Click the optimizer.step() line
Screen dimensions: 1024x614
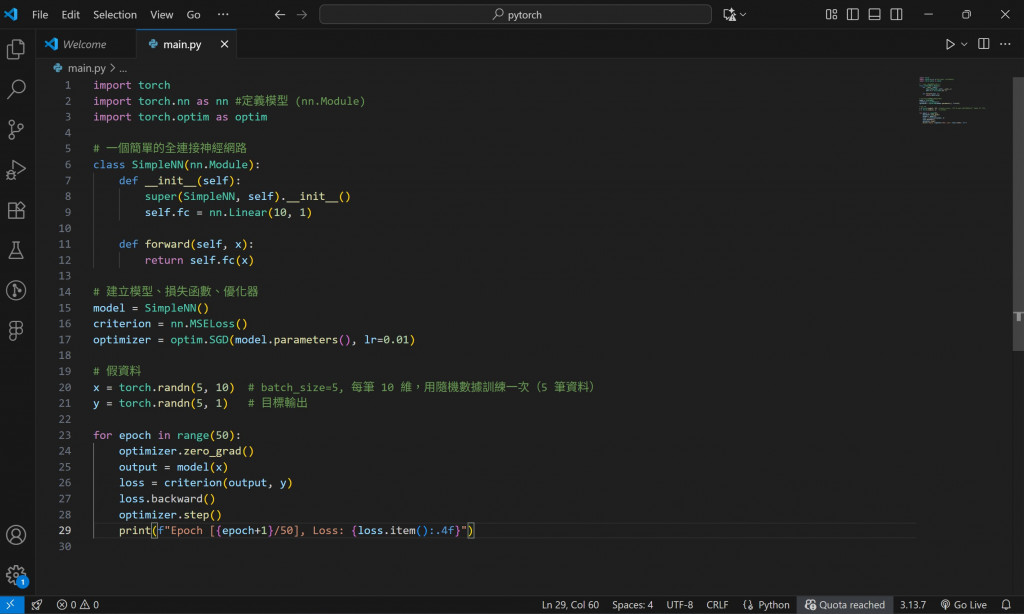pyautogui.click(x=170, y=515)
